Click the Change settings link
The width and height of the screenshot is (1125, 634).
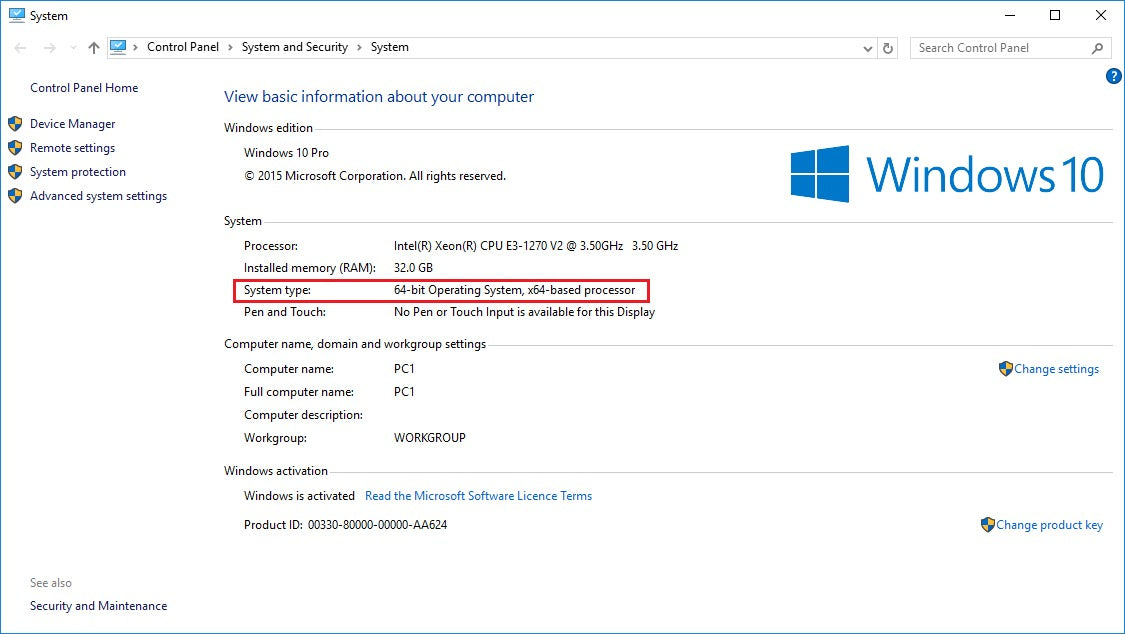(1057, 368)
